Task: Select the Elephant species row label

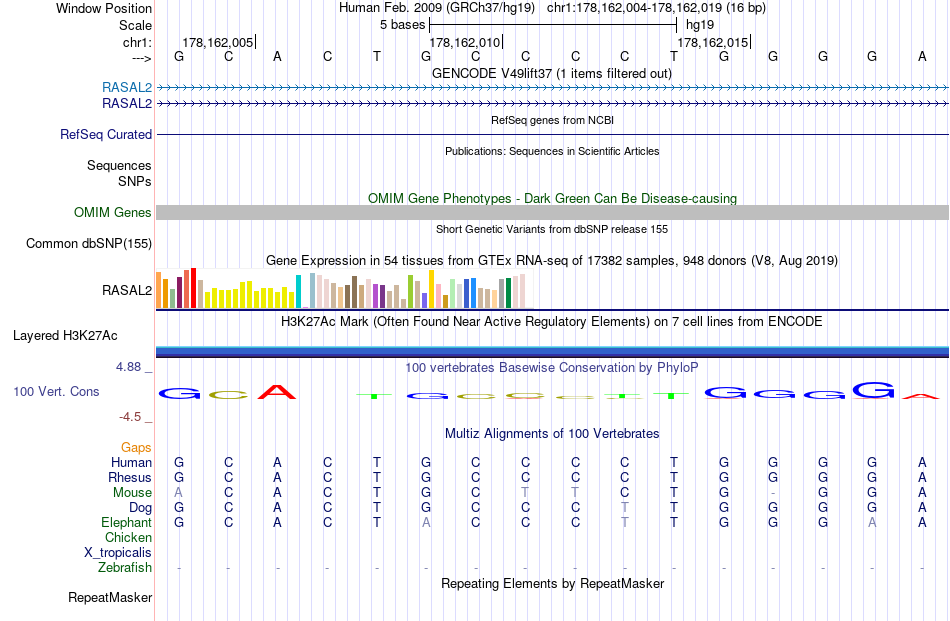Action: pyautogui.click(x=127, y=522)
